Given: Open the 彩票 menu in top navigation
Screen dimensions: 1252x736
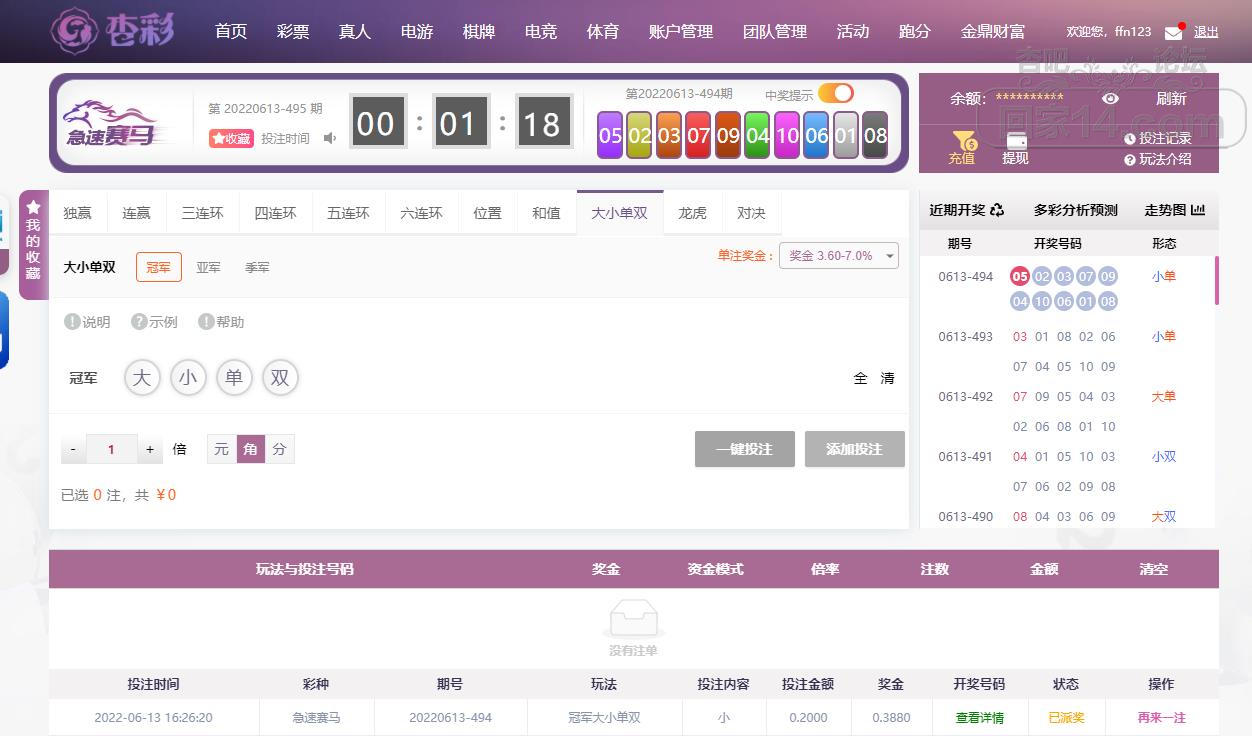Looking at the screenshot, I should point(293,31).
